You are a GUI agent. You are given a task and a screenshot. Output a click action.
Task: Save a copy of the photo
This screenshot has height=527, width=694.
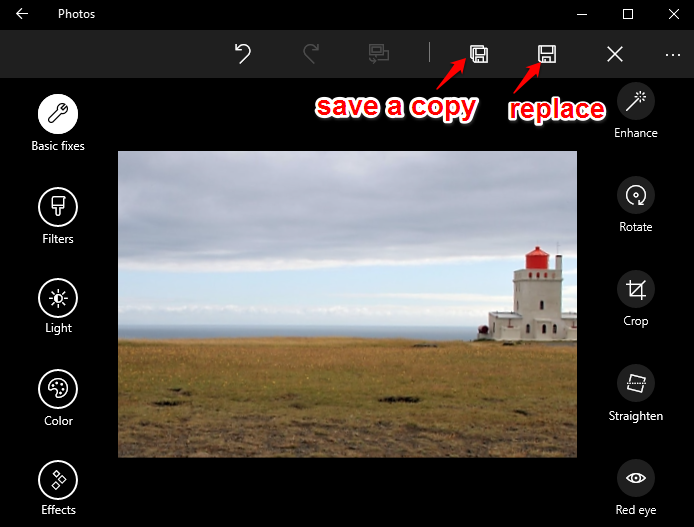(x=479, y=54)
